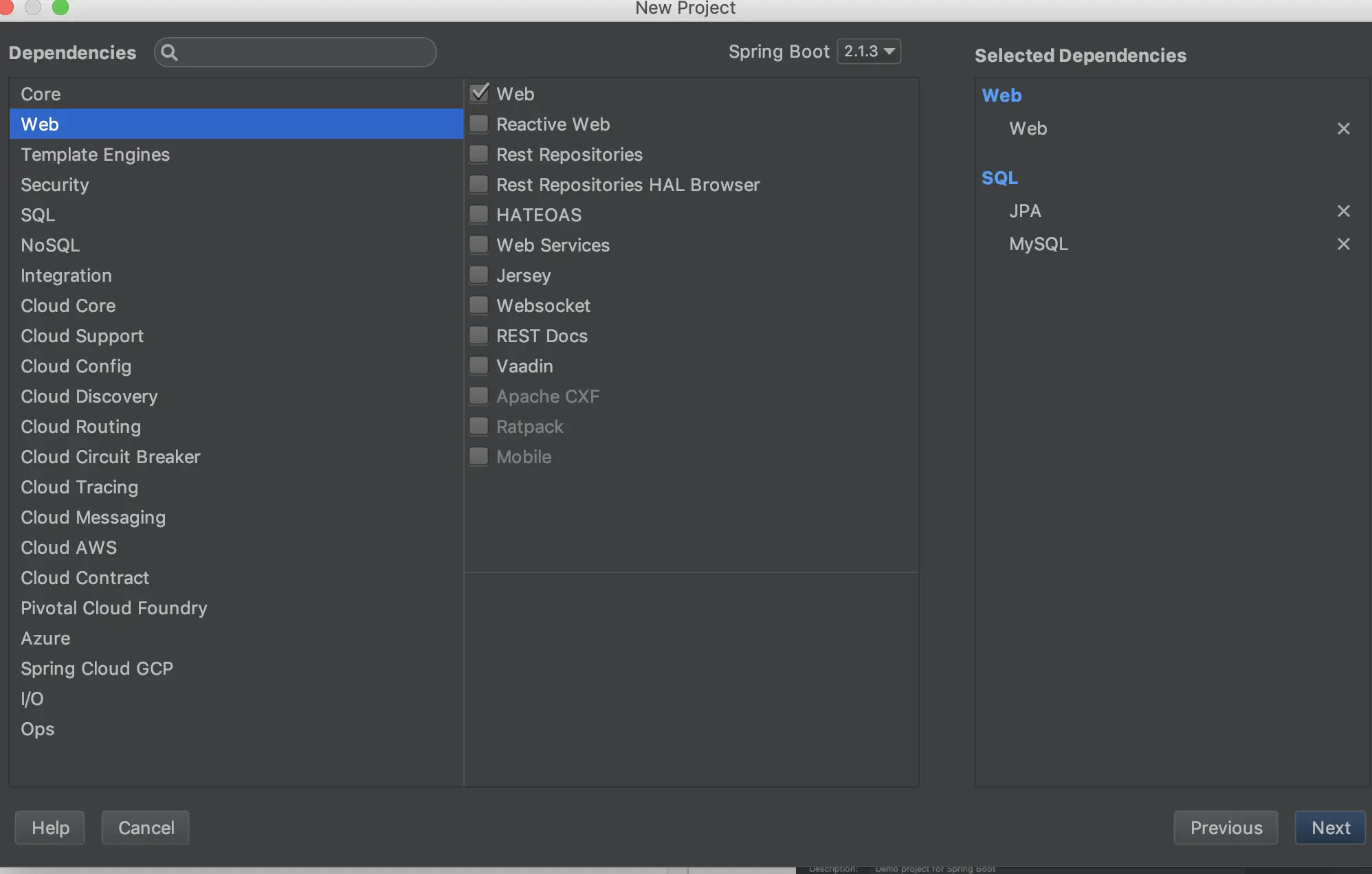Remove JPA dependency with X icon
1372x874 pixels.
1343,211
